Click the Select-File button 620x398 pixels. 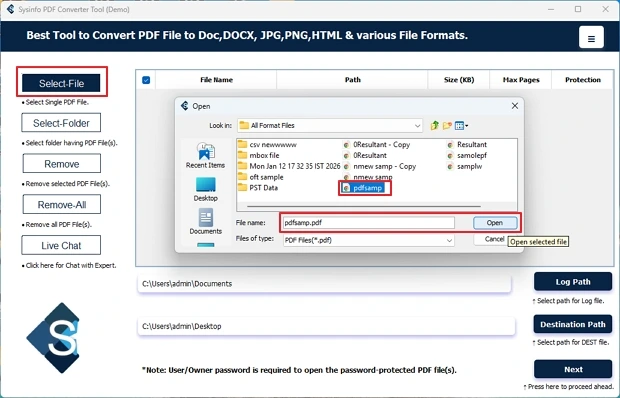(61, 83)
